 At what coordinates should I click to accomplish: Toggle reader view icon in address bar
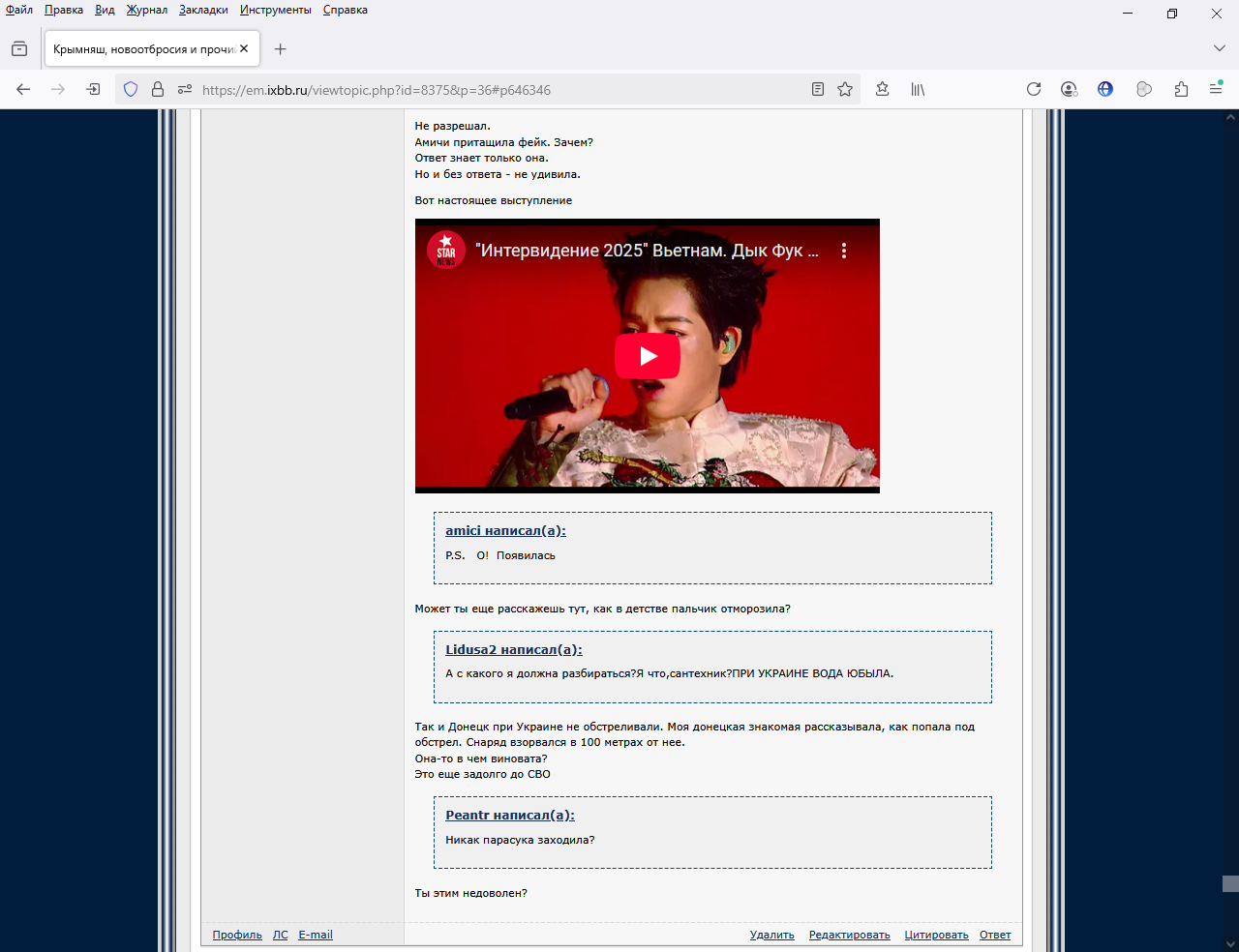[818, 89]
